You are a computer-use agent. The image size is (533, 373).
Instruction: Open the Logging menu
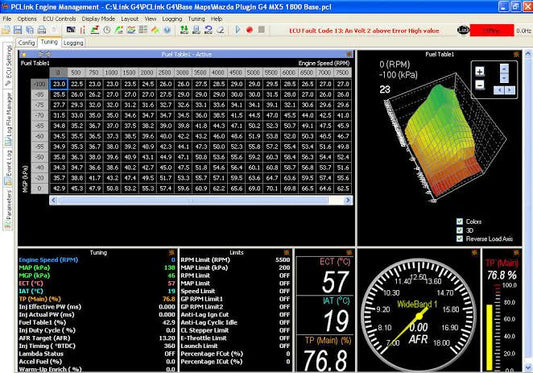coord(172,19)
